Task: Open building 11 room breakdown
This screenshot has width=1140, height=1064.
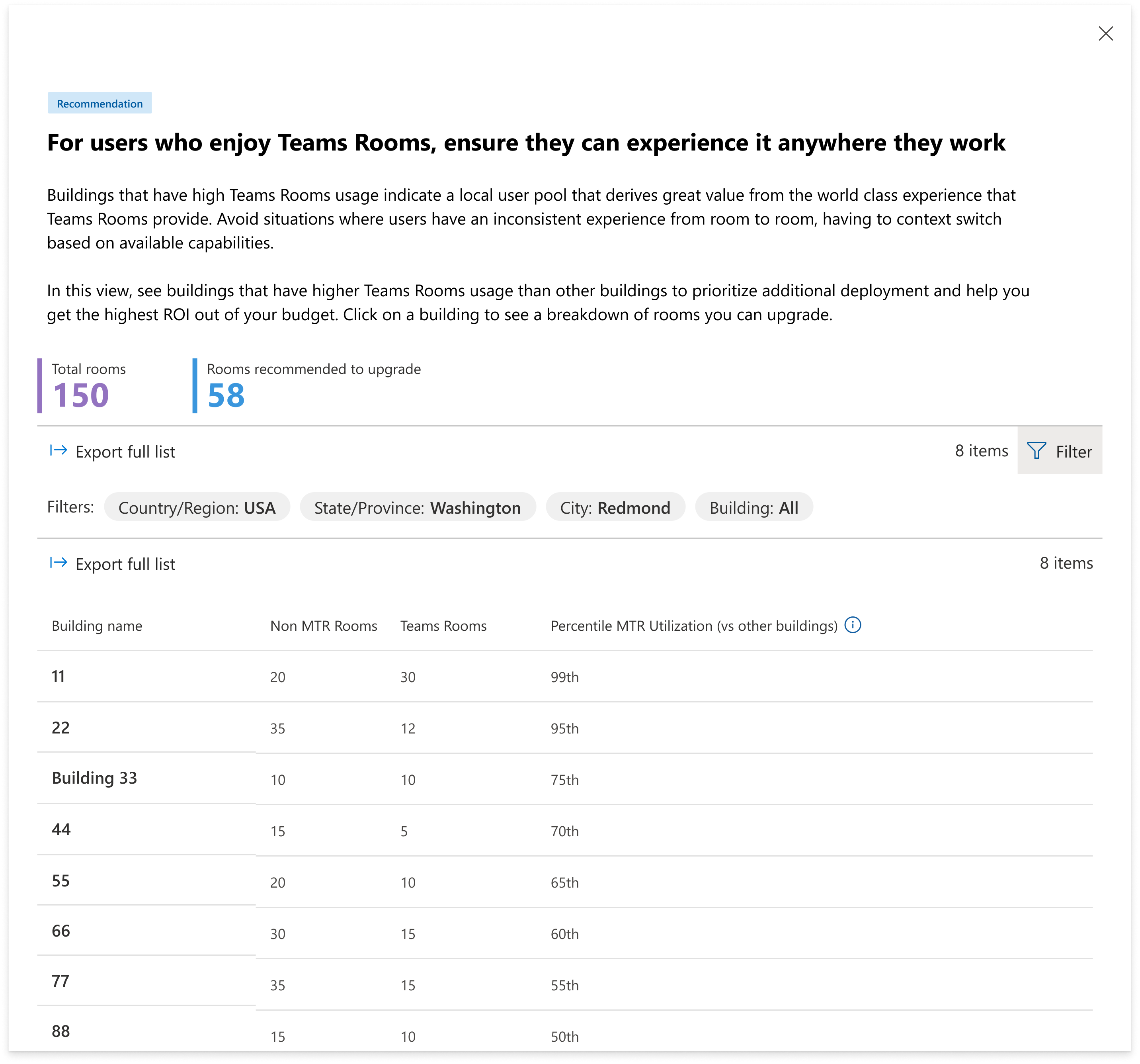Action: pyautogui.click(x=59, y=676)
